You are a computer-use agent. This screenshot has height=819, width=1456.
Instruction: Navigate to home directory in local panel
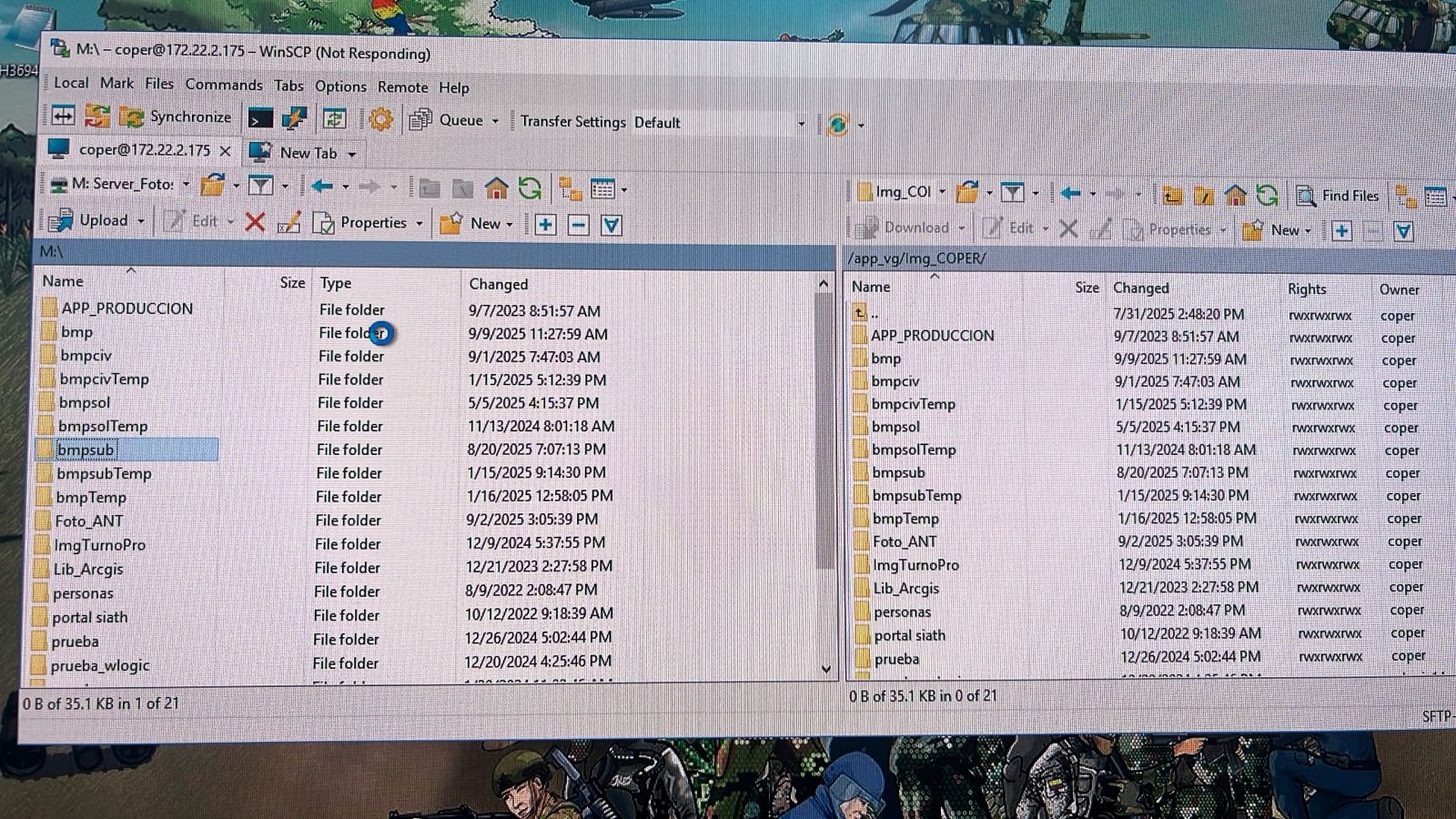point(496,187)
